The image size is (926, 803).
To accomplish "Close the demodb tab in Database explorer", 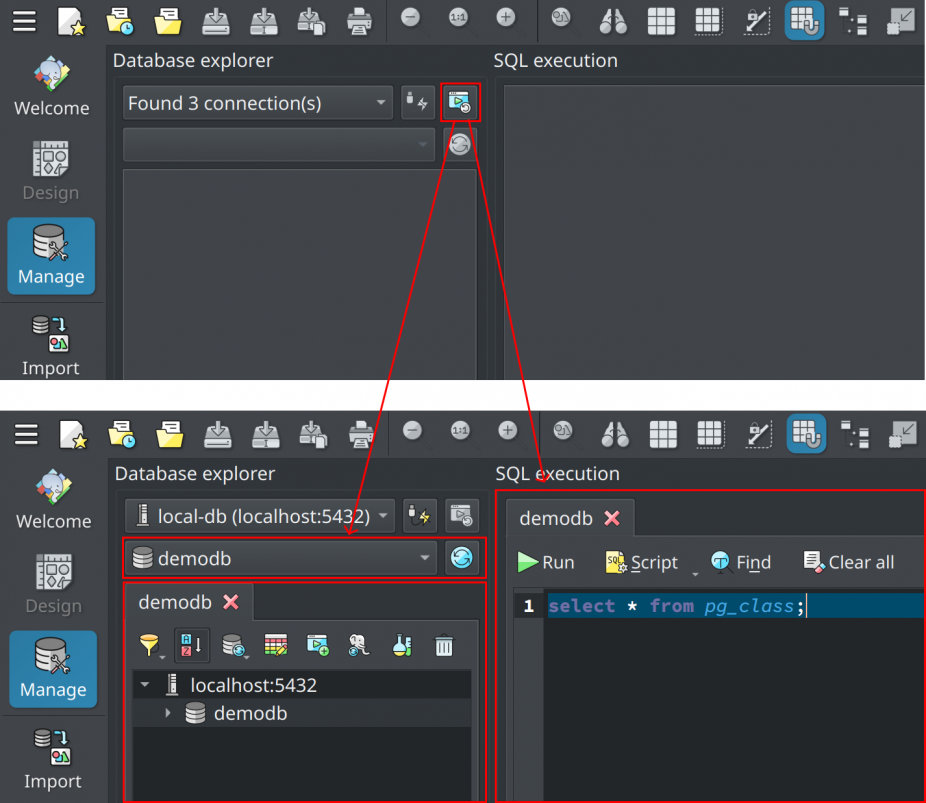I will pyautogui.click(x=231, y=602).
